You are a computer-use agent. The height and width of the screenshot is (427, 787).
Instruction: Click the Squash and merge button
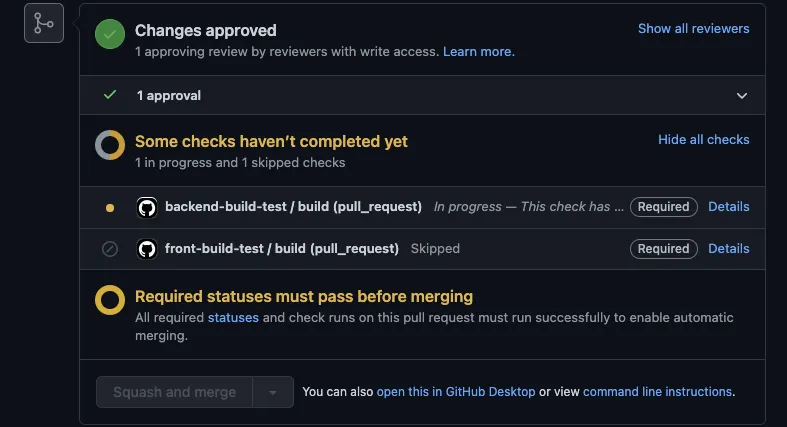(175, 392)
